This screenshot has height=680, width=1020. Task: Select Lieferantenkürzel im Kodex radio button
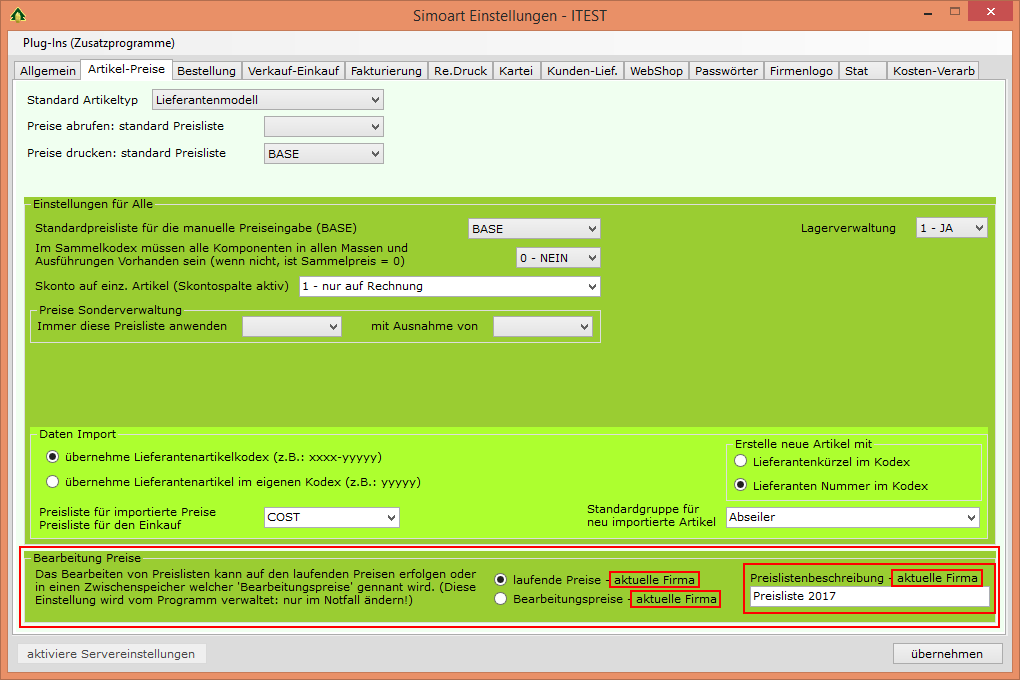coord(741,461)
